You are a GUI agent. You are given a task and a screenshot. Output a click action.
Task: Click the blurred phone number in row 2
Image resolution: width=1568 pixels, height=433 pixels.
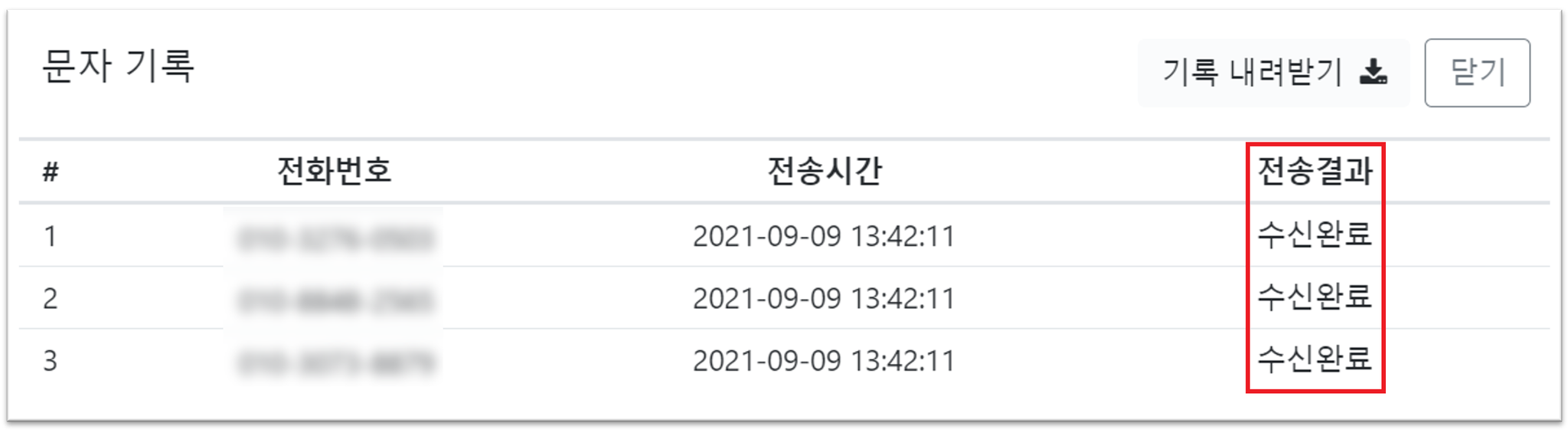[x=335, y=300]
